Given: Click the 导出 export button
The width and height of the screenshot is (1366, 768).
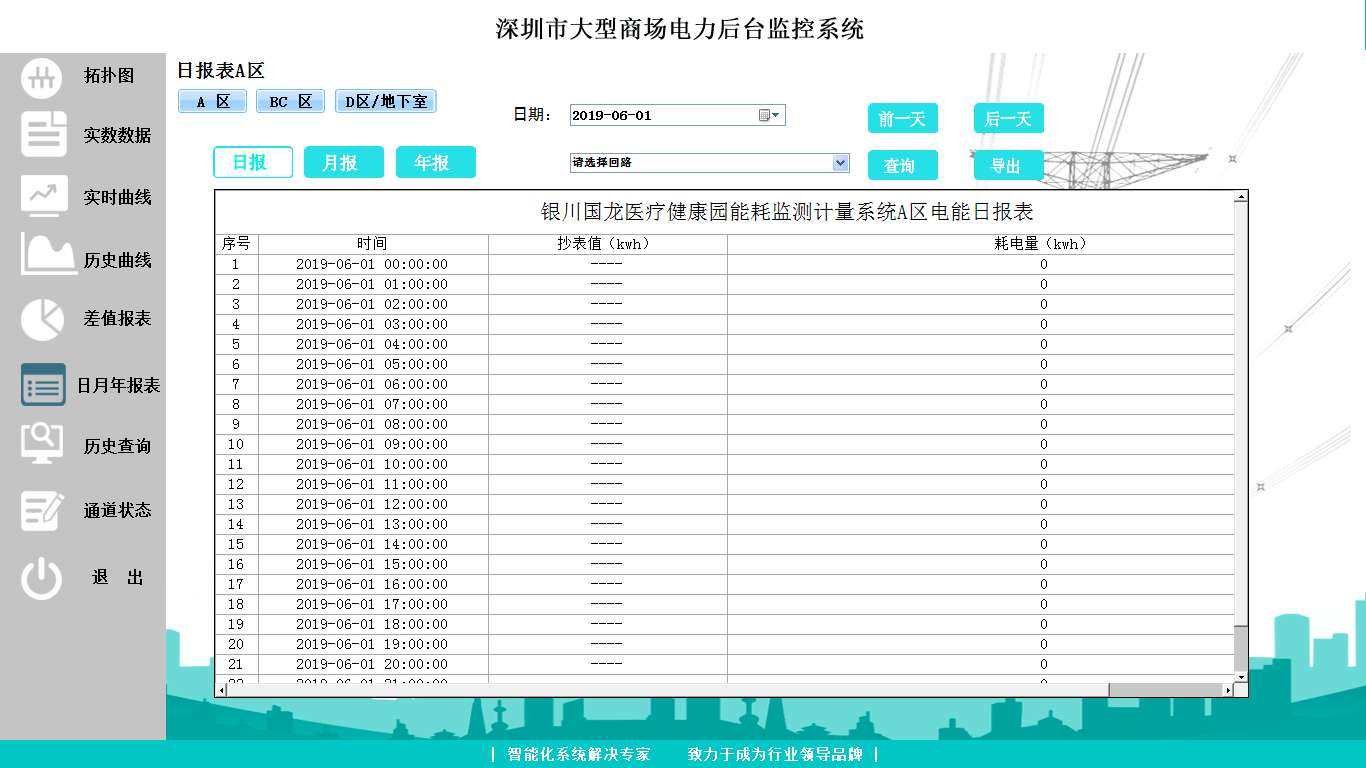Looking at the screenshot, I should pos(1008,166).
